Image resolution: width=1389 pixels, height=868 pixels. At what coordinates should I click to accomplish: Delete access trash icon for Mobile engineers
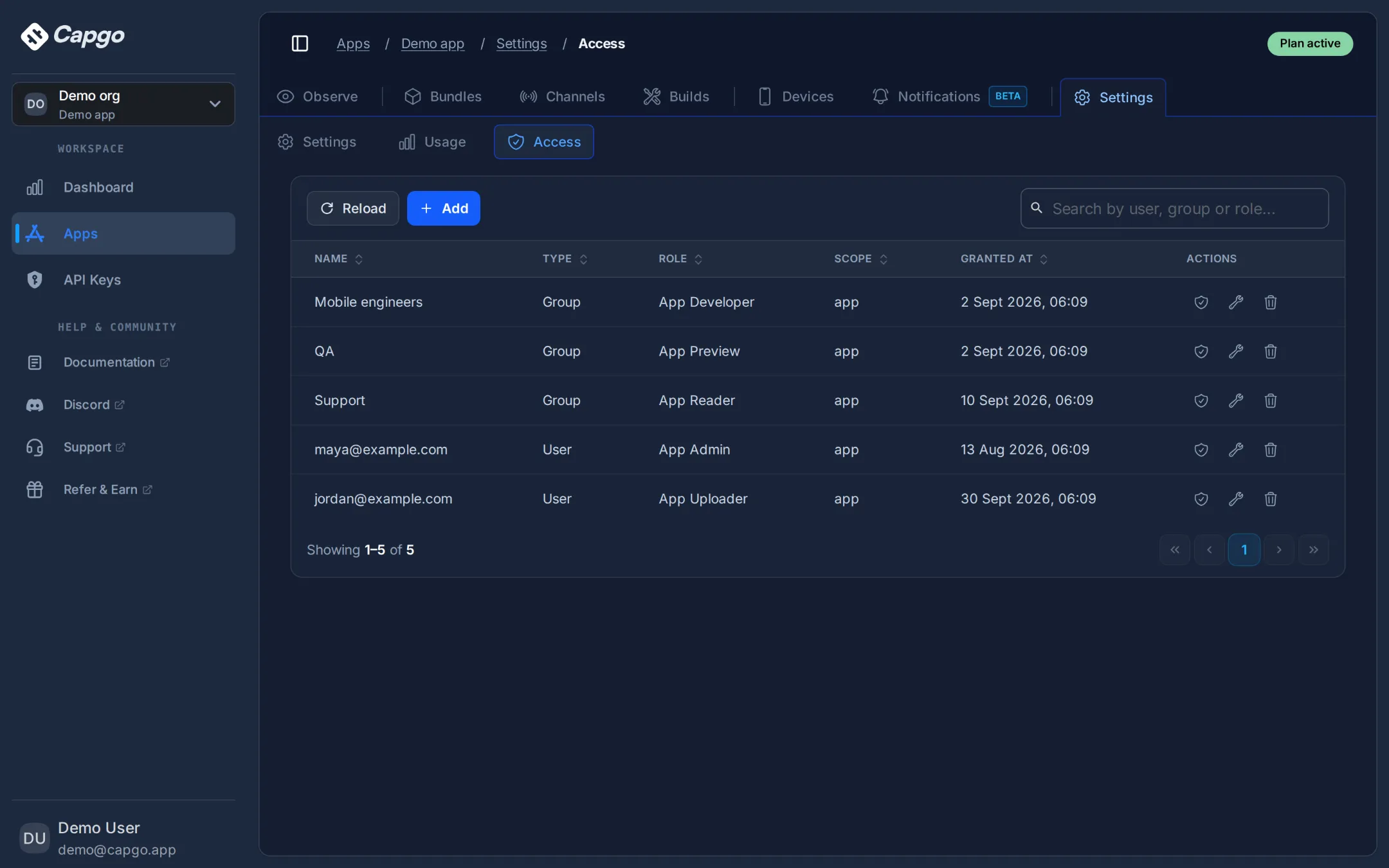click(x=1270, y=302)
